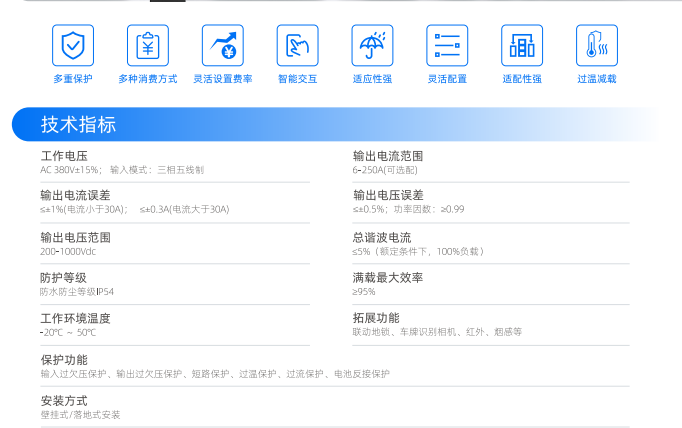This screenshot has height=428, width=682.
Task: Select the 总谐波电流 heading
Action: click(x=382, y=237)
